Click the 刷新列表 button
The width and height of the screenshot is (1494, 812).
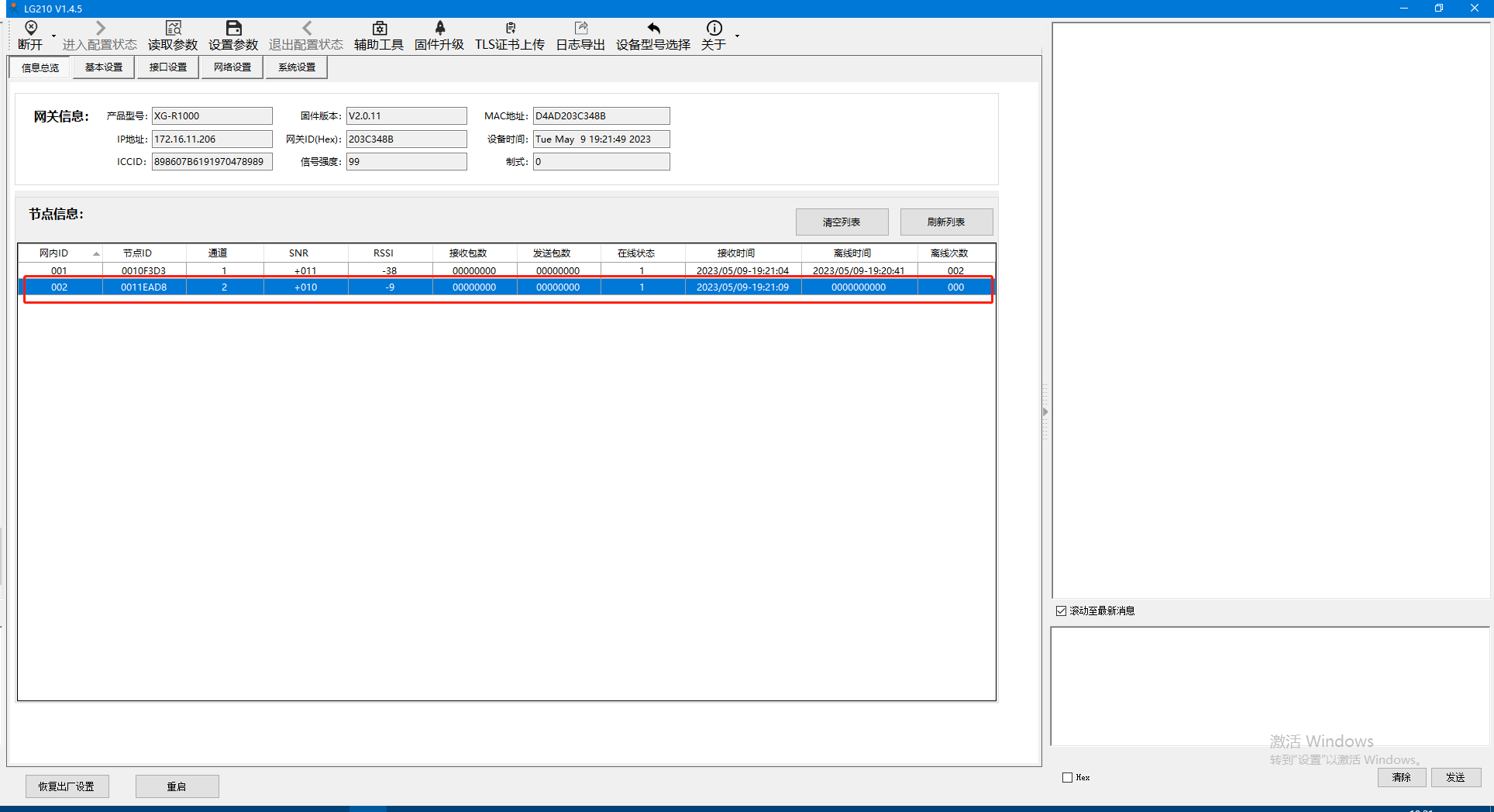tap(946, 222)
